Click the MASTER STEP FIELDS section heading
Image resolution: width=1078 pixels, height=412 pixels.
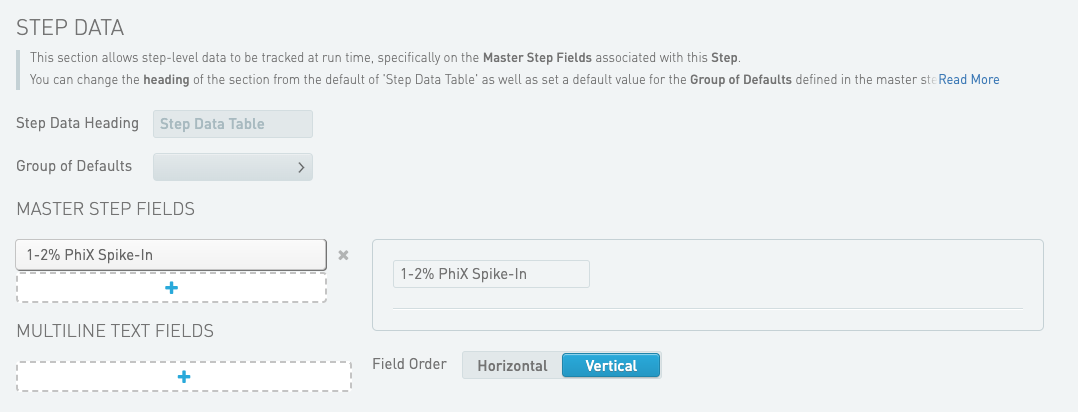(105, 209)
